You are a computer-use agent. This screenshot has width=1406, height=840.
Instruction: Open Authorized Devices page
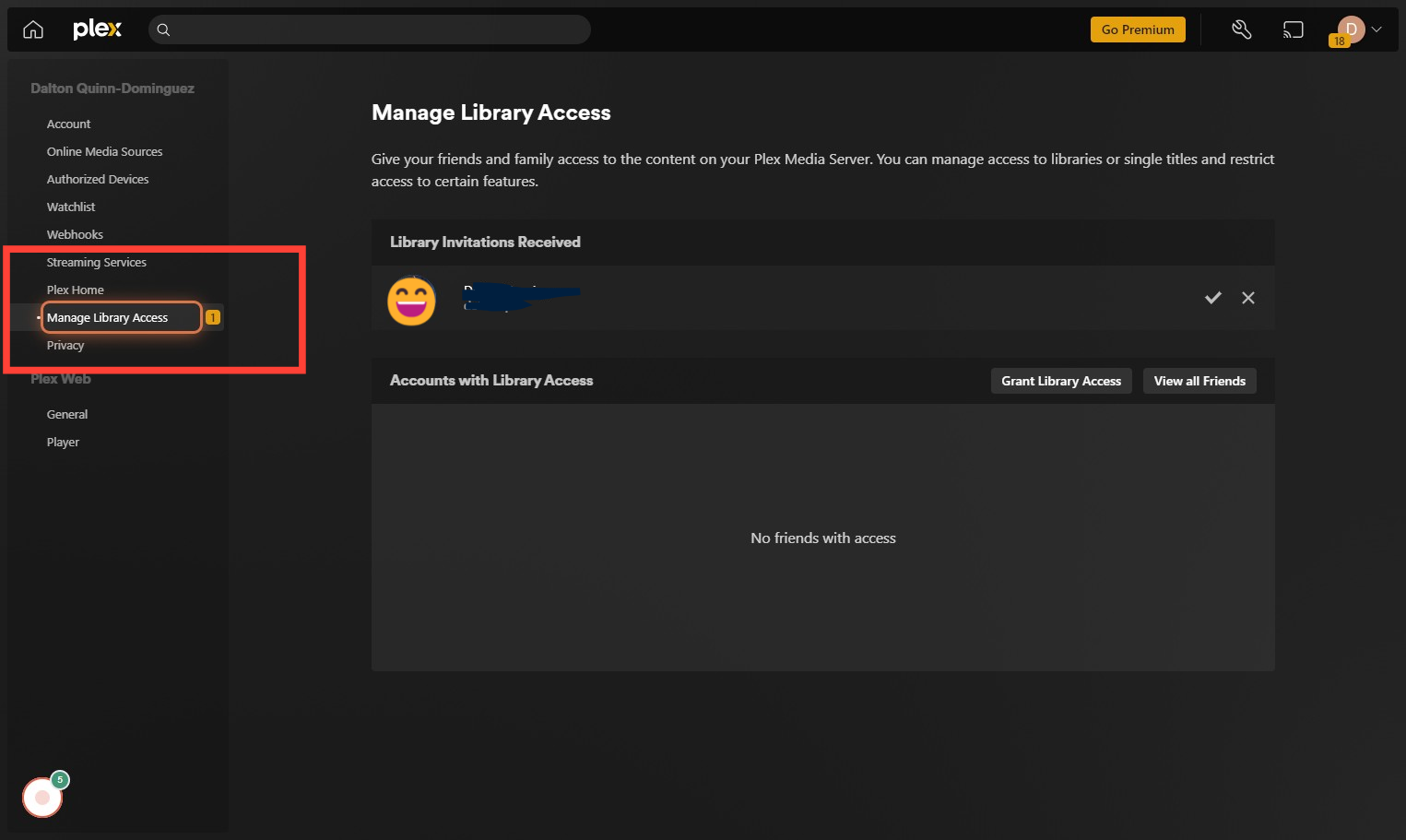tap(98, 179)
